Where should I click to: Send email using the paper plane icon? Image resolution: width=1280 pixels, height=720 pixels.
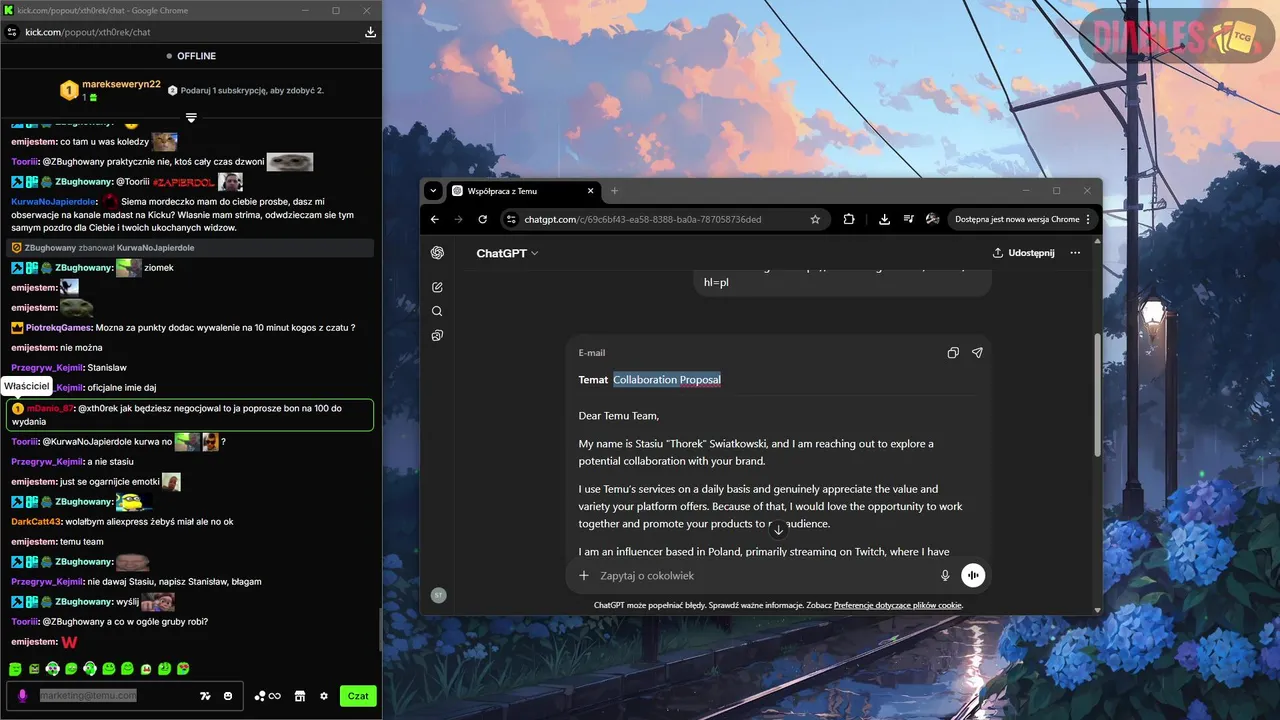(x=977, y=353)
